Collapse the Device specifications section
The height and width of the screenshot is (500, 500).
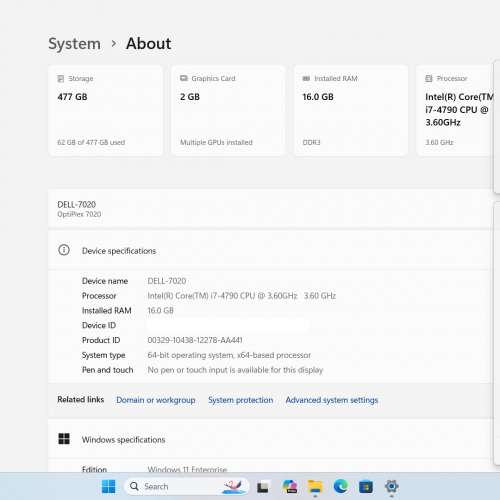pyautogui.click(x=271, y=250)
